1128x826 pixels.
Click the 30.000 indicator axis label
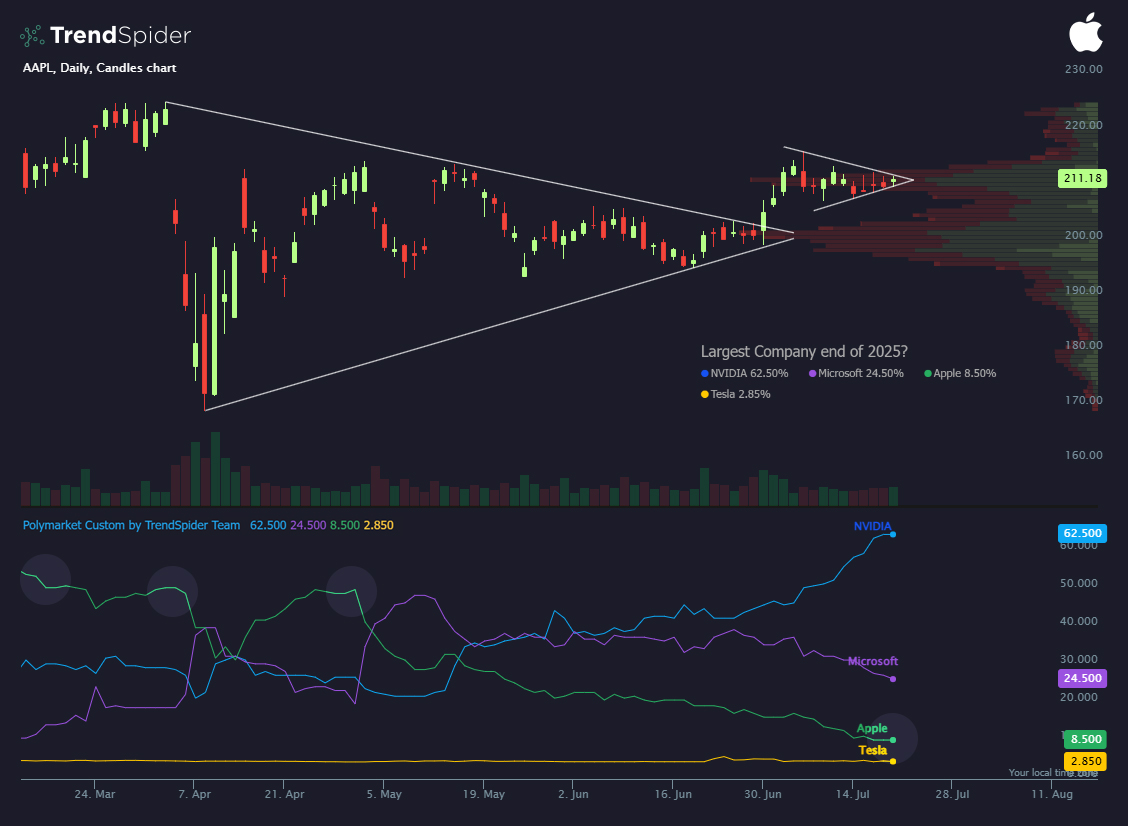tap(1078, 659)
